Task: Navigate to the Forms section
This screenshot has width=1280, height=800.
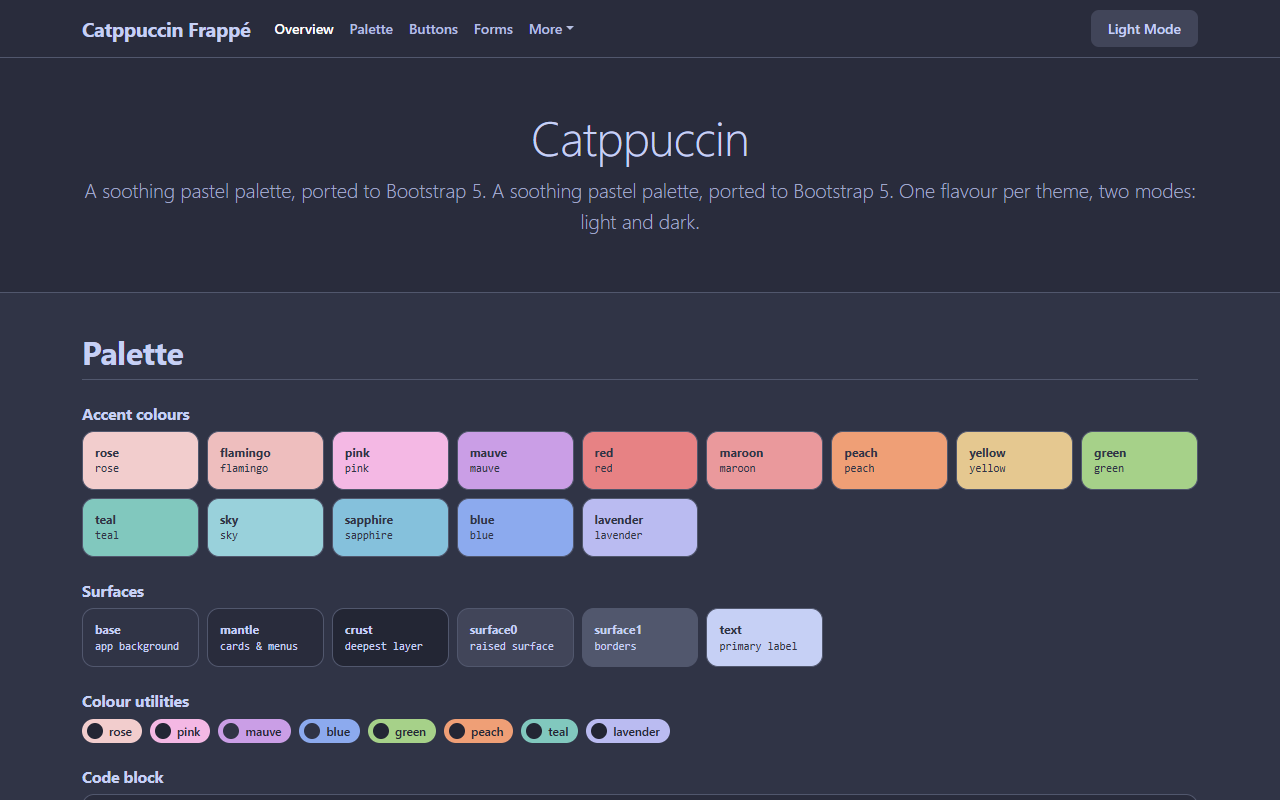Action: point(493,29)
